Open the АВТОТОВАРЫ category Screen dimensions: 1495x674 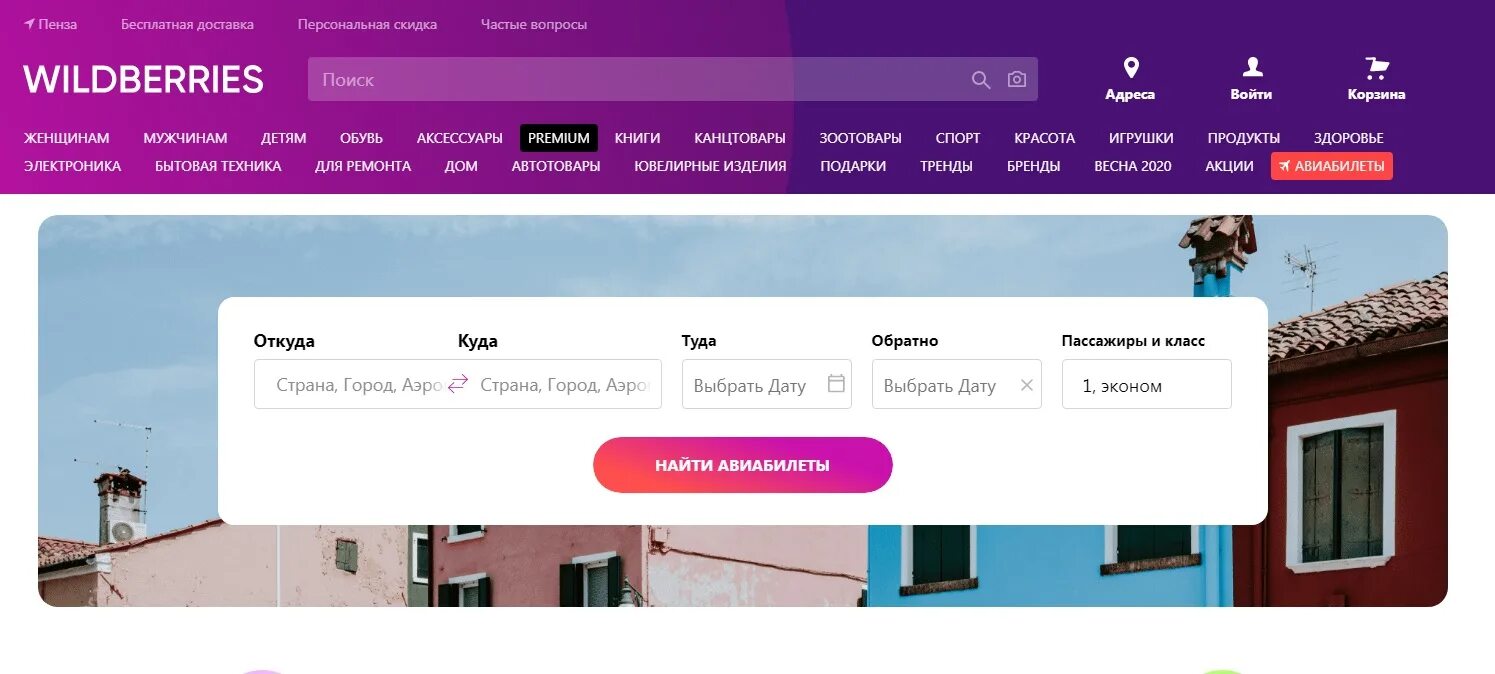[x=556, y=166]
